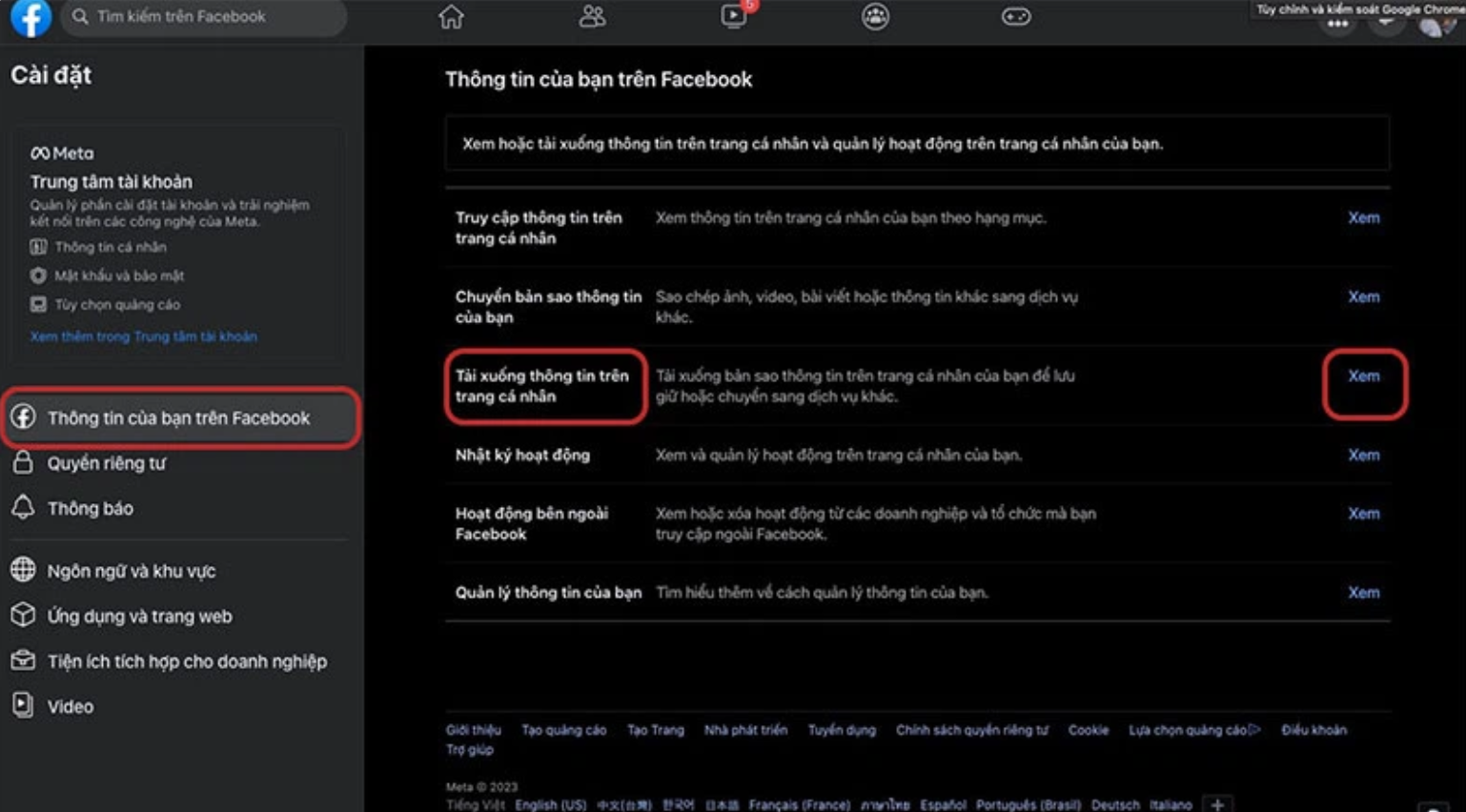Screen dimensions: 1466x812
Task: Select Ứng dụng và trang web
Action: tap(140, 616)
